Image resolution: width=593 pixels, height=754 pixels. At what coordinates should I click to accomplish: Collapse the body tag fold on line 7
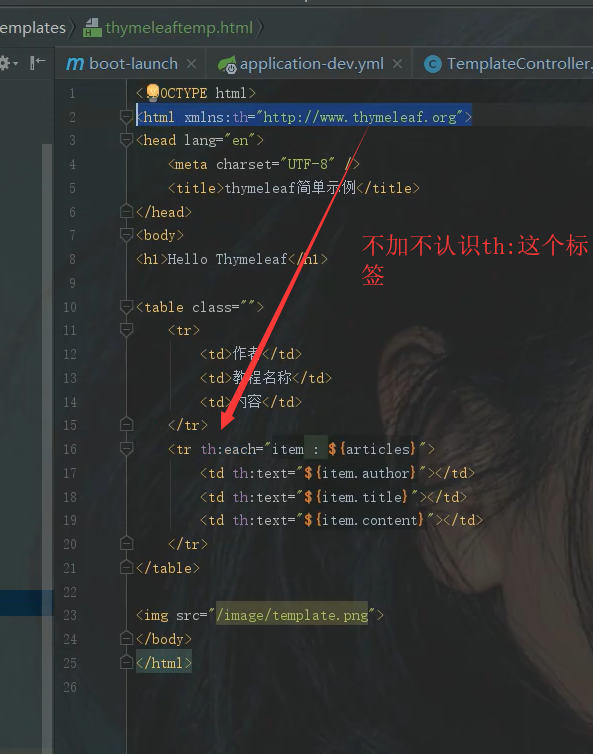point(126,235)
